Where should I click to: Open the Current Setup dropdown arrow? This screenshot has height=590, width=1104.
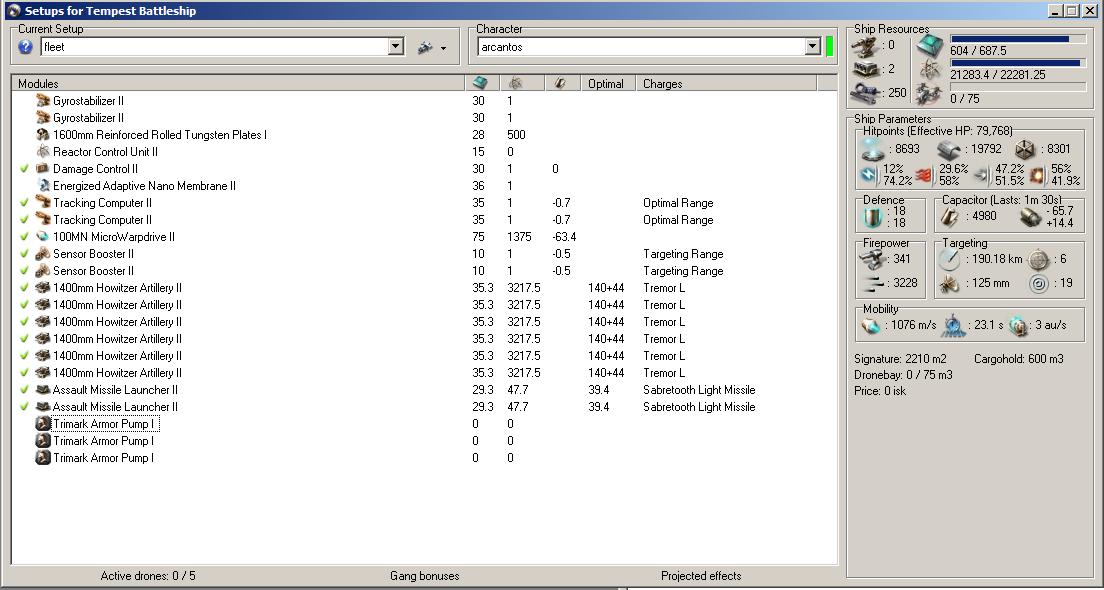[x=396, y=47]
